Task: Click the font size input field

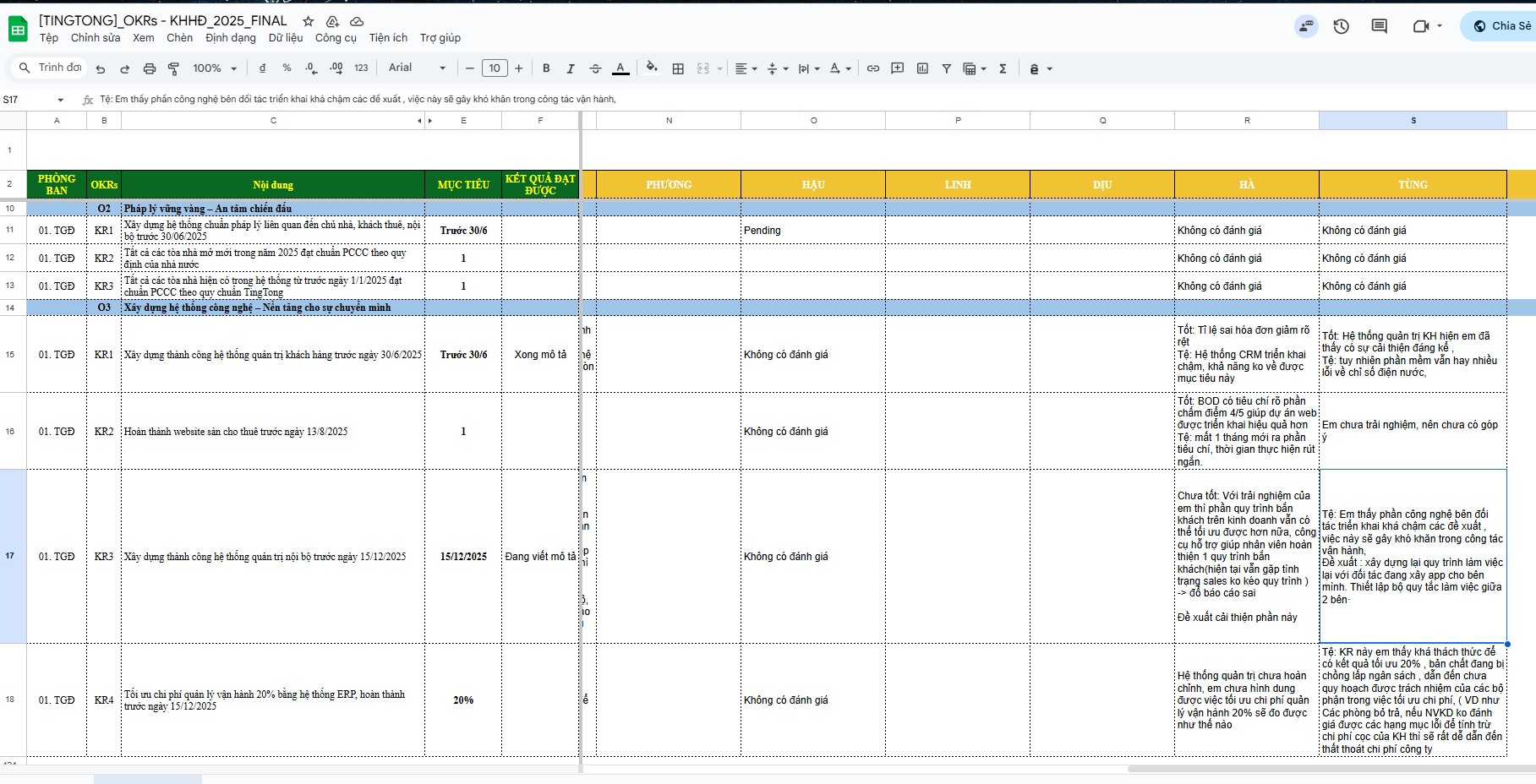Action: point(495,68)
